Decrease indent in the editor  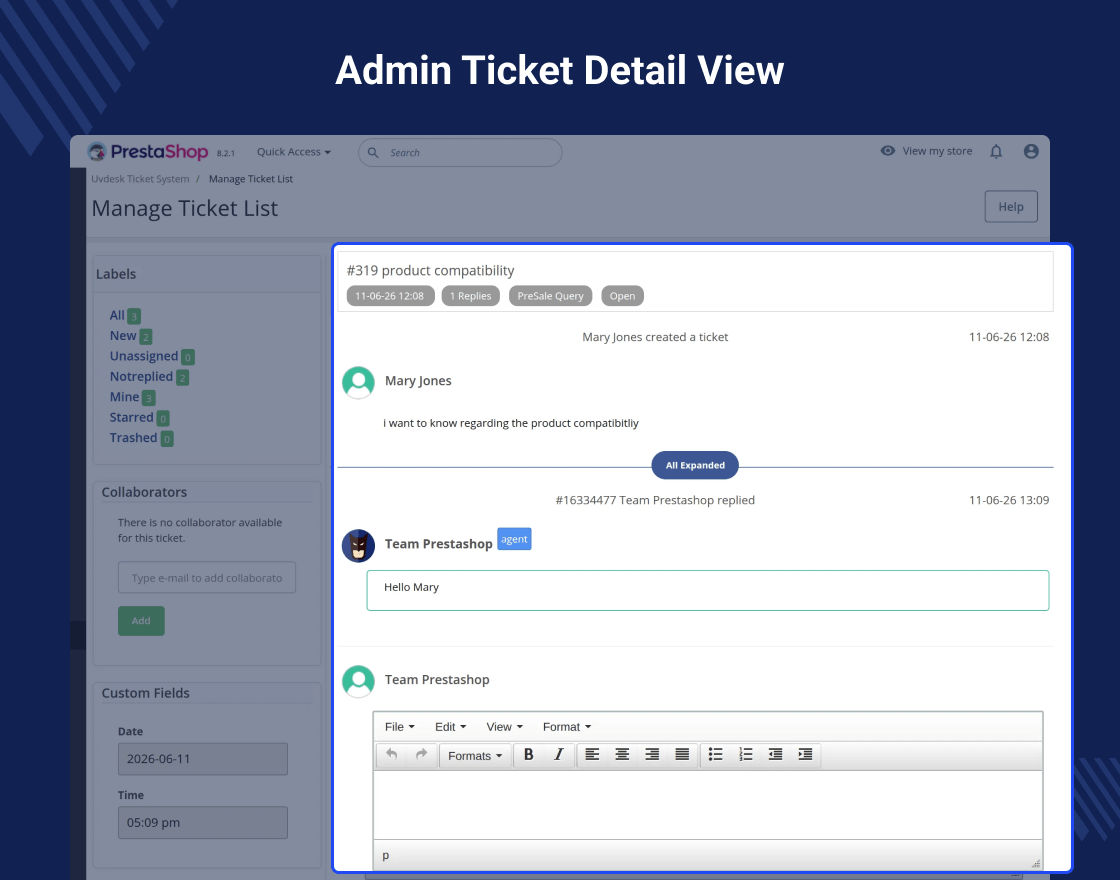pos(776,754)
